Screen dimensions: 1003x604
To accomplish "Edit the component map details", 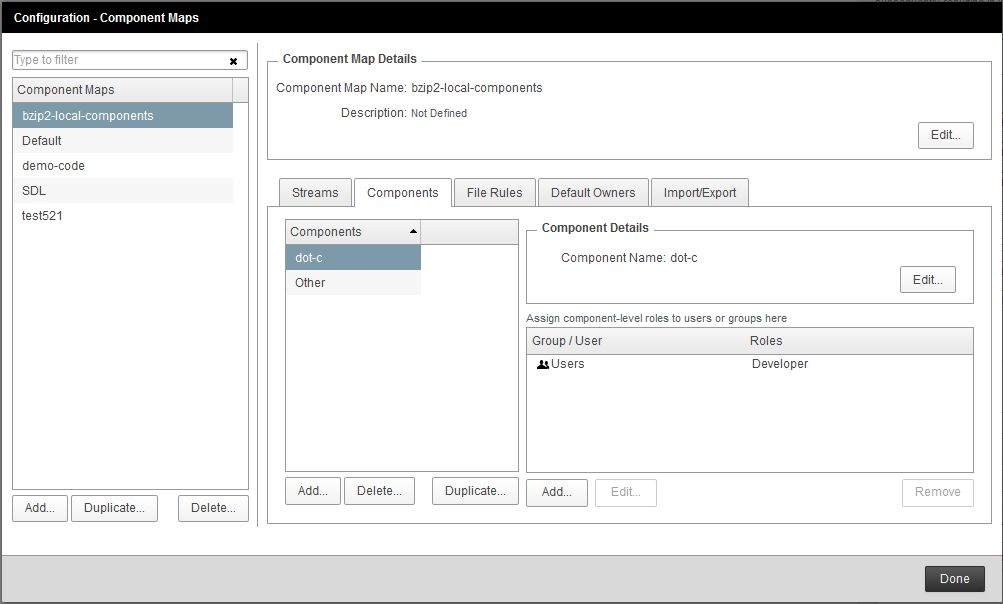I will tap(944, 134).
